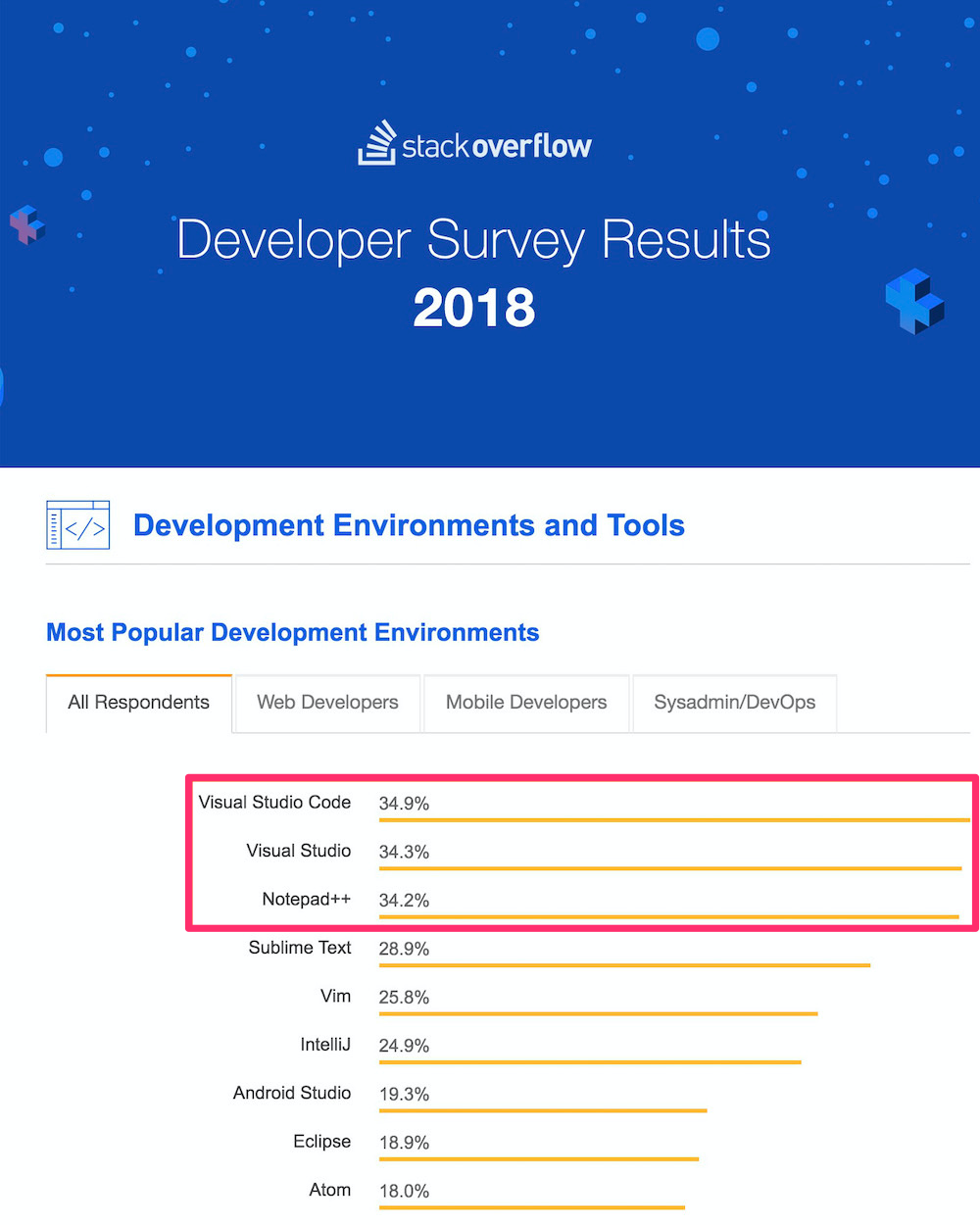Image resolution: width=980 pixels, height=1225 pixels.
Task: Switch to the Web Developers tab
Action: click(x=327, y=703)
